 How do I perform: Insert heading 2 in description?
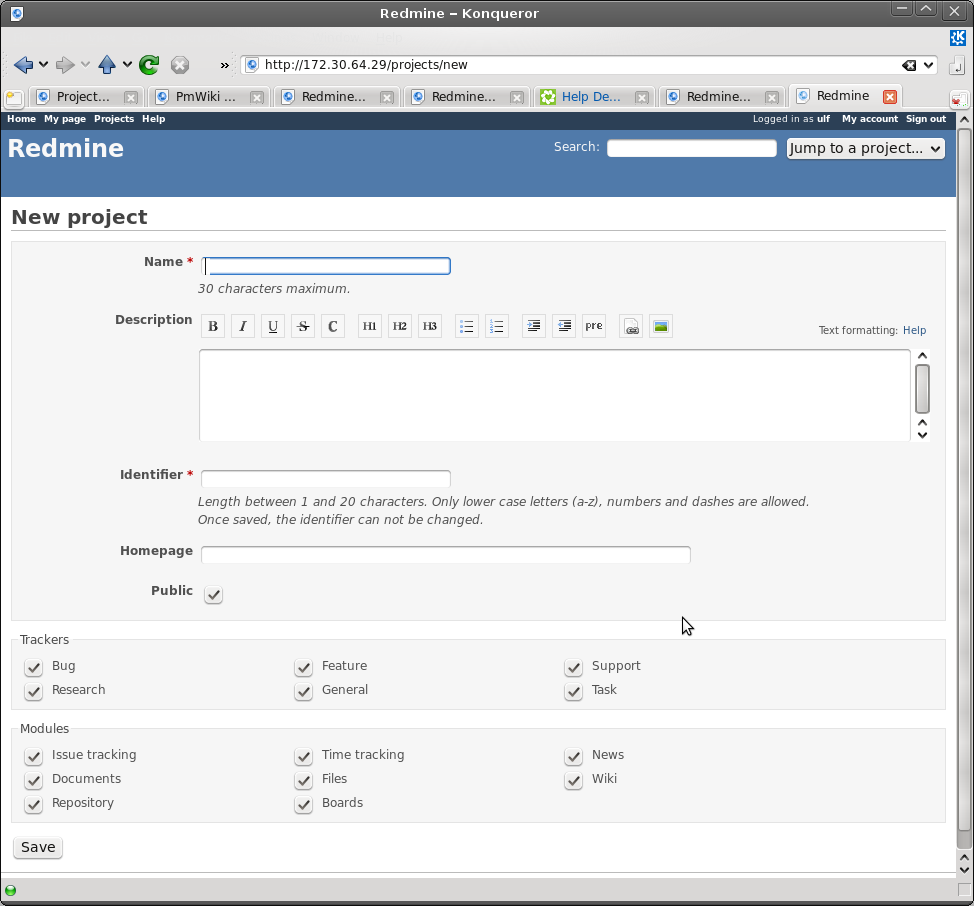point(399,326)
